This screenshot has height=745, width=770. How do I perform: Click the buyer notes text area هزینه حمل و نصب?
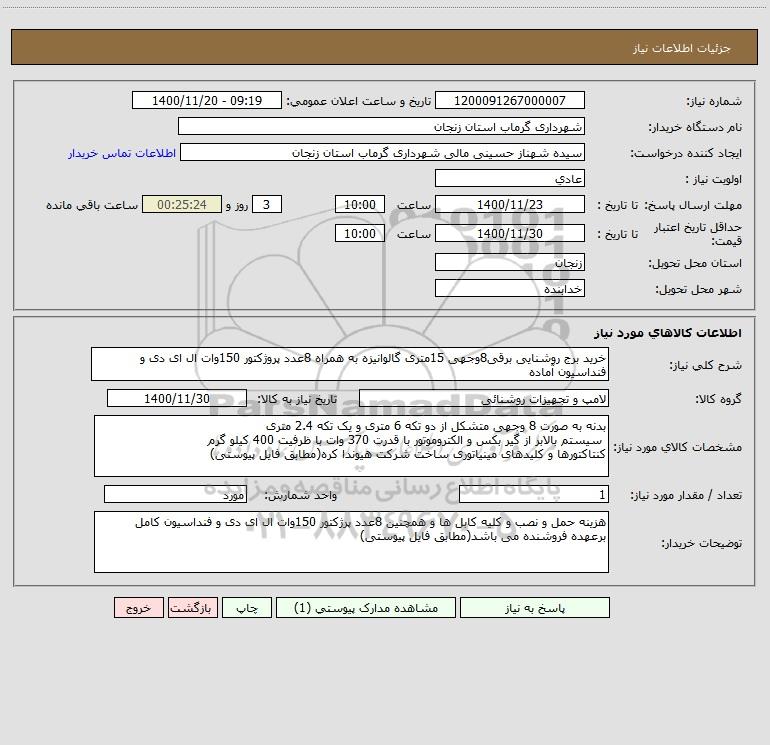pyautogui.click(x=351, y=542)
